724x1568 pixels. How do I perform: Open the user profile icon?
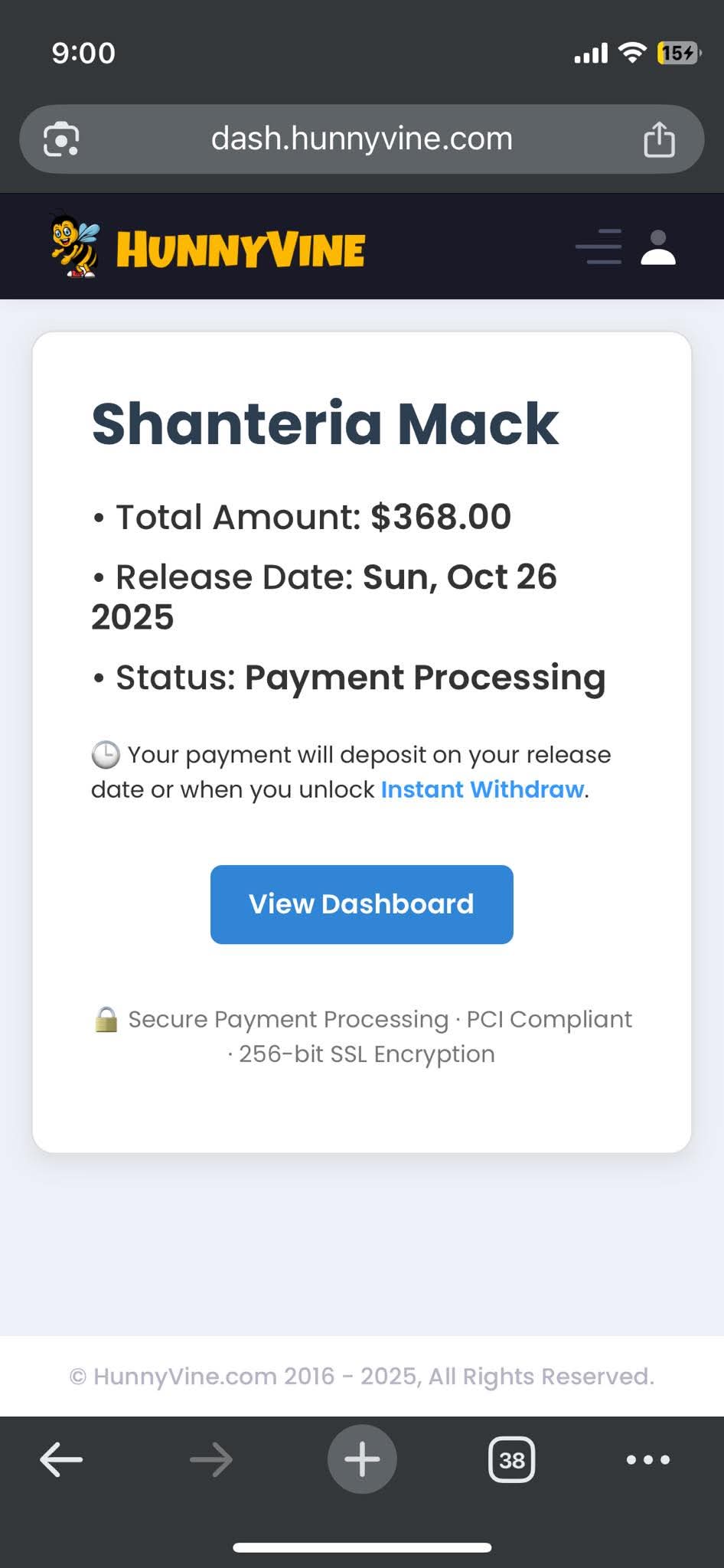[x=657, y=247]
